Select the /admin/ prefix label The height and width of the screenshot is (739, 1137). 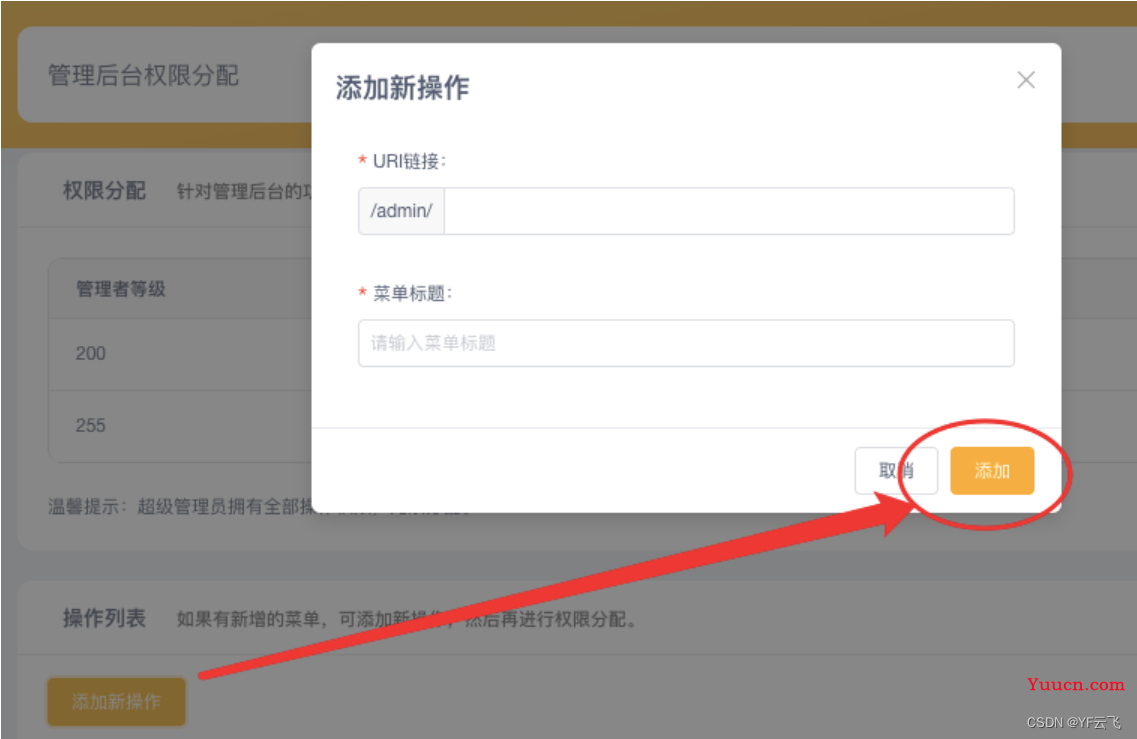pos(401,211)
